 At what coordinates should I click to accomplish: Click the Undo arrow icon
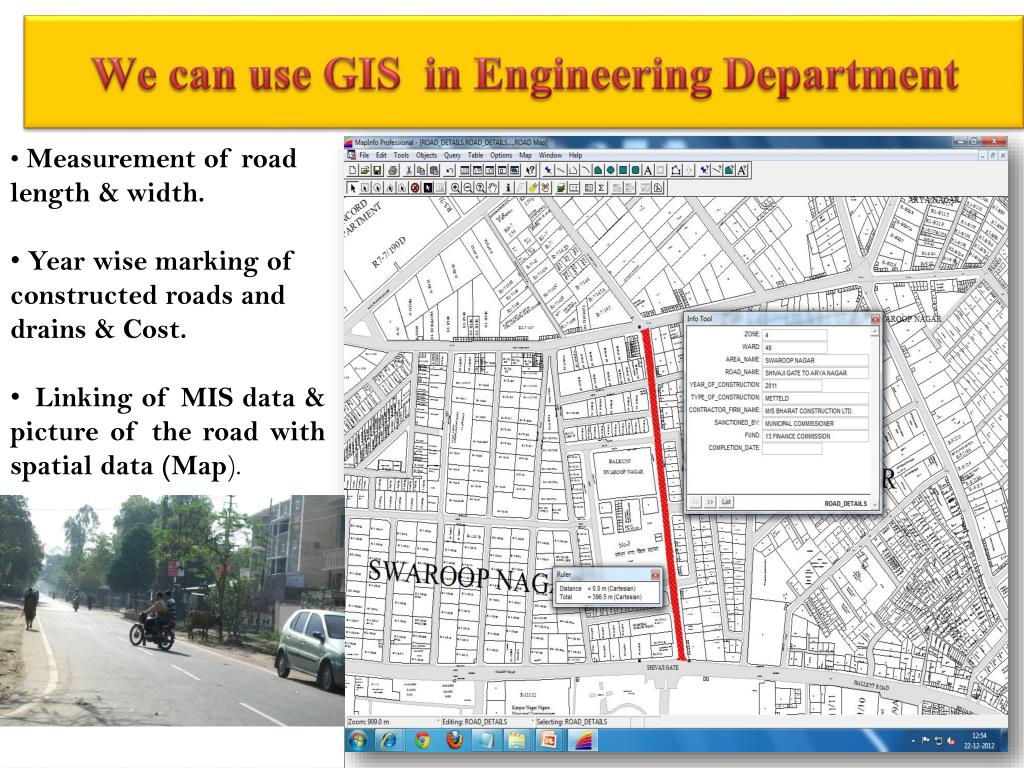coord(449,170)
